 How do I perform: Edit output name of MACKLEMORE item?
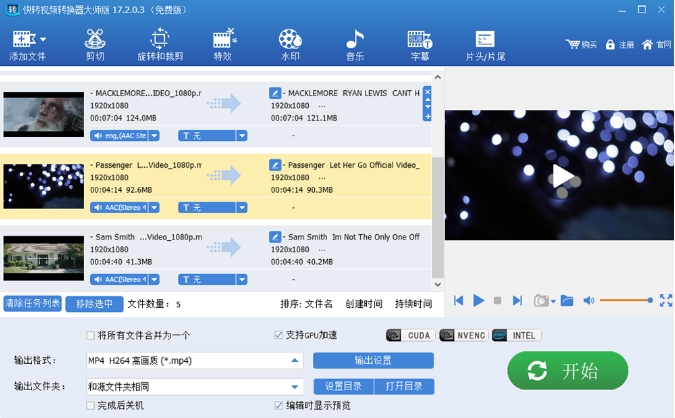click(x=275, y=93)
